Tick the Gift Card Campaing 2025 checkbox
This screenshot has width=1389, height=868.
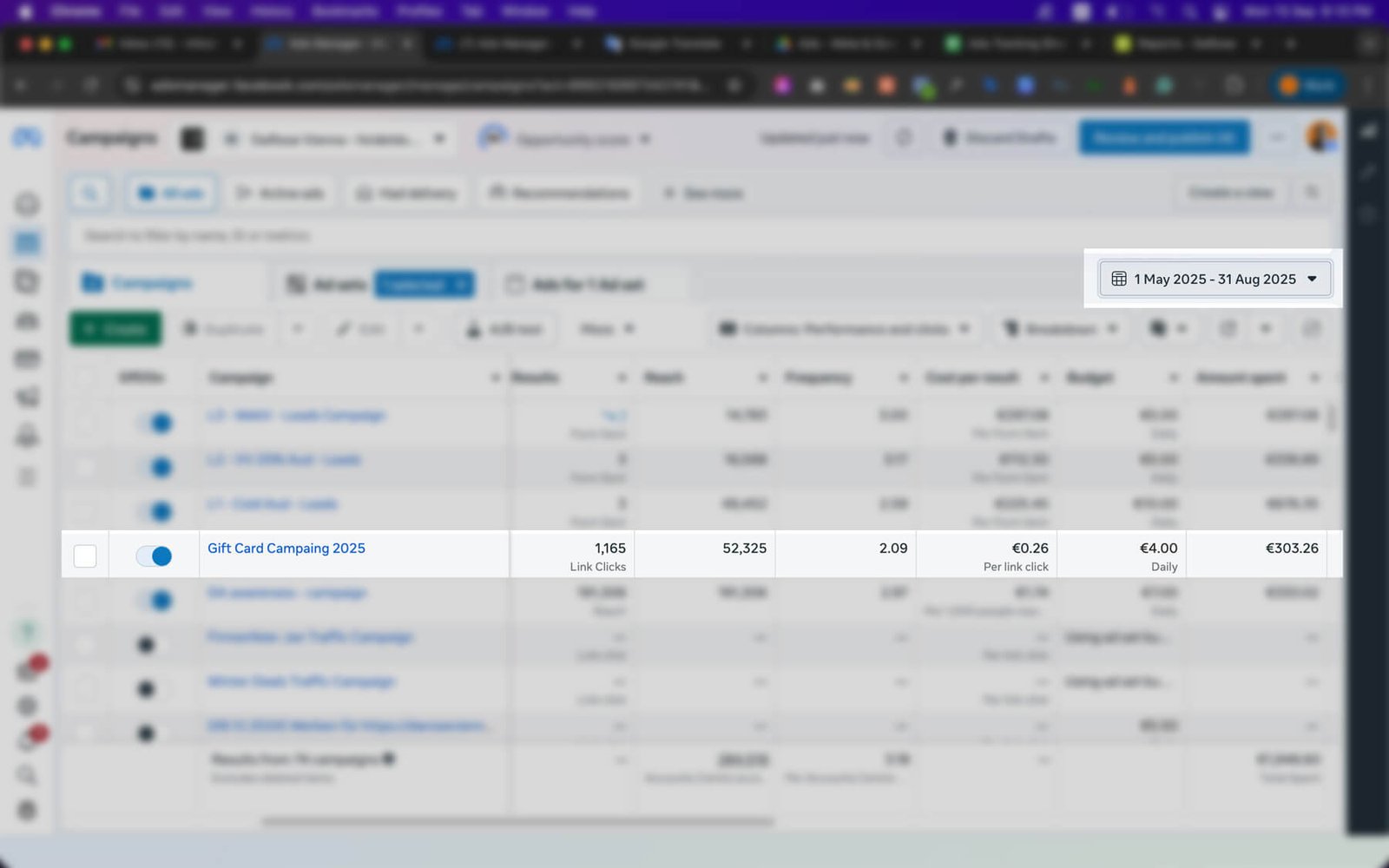(85, 556)
